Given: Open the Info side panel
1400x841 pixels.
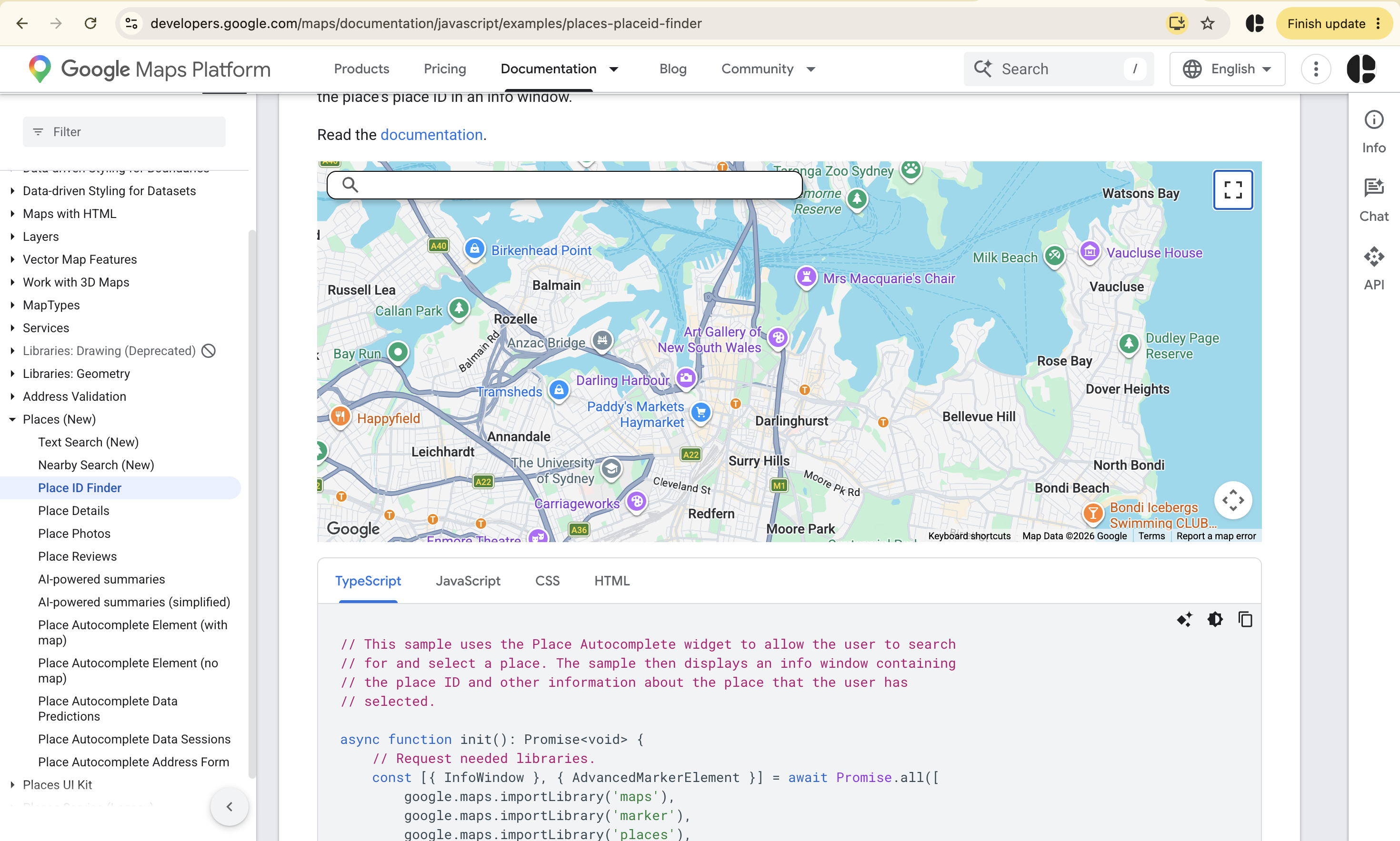Looking at the screenshot, I should pos(1373,132).
